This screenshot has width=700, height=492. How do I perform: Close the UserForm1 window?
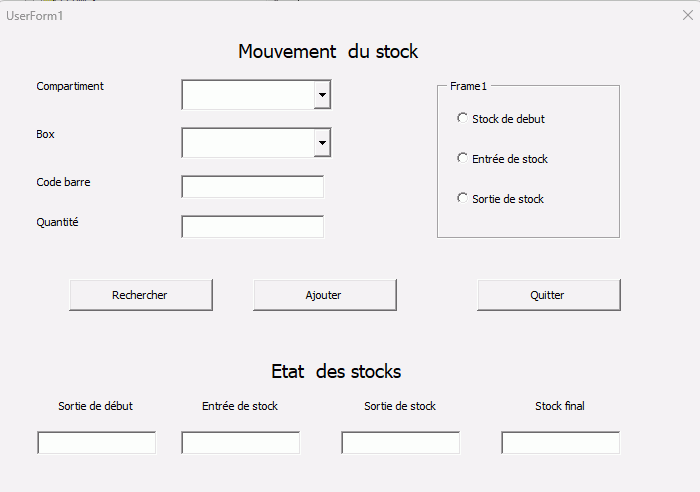point(688,15)
